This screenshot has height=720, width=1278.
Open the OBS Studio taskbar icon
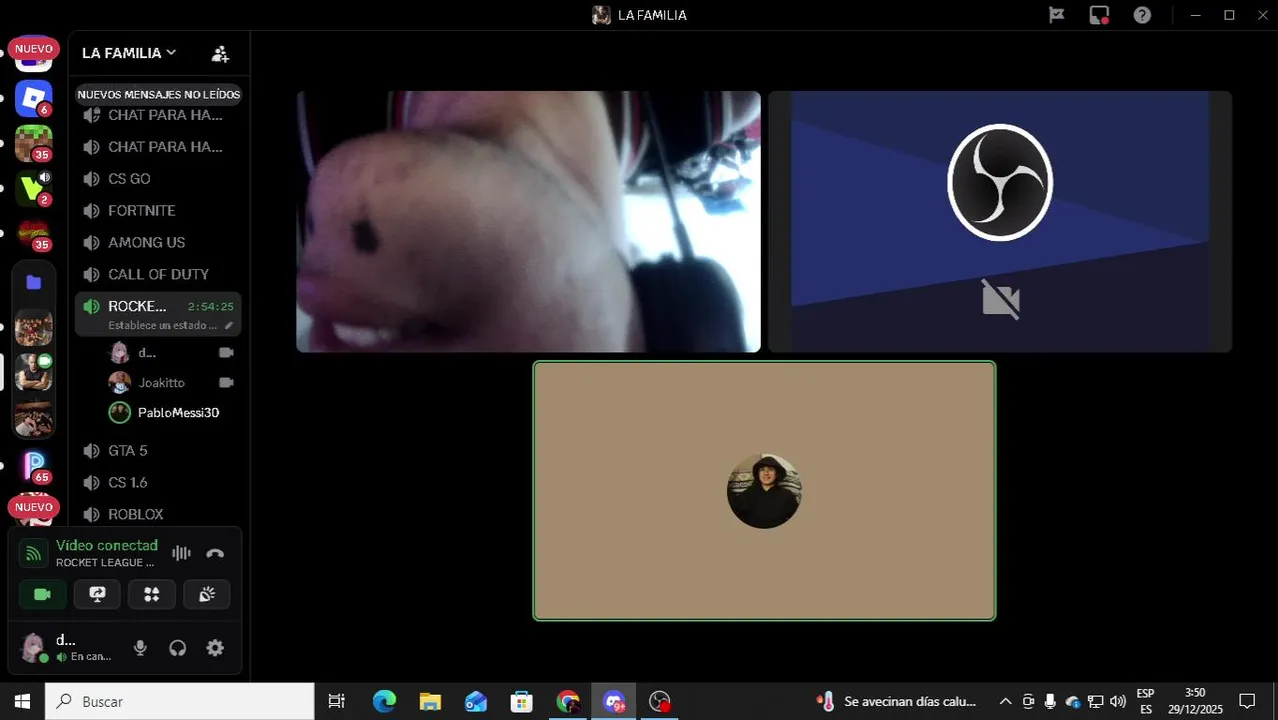point(660,702)
